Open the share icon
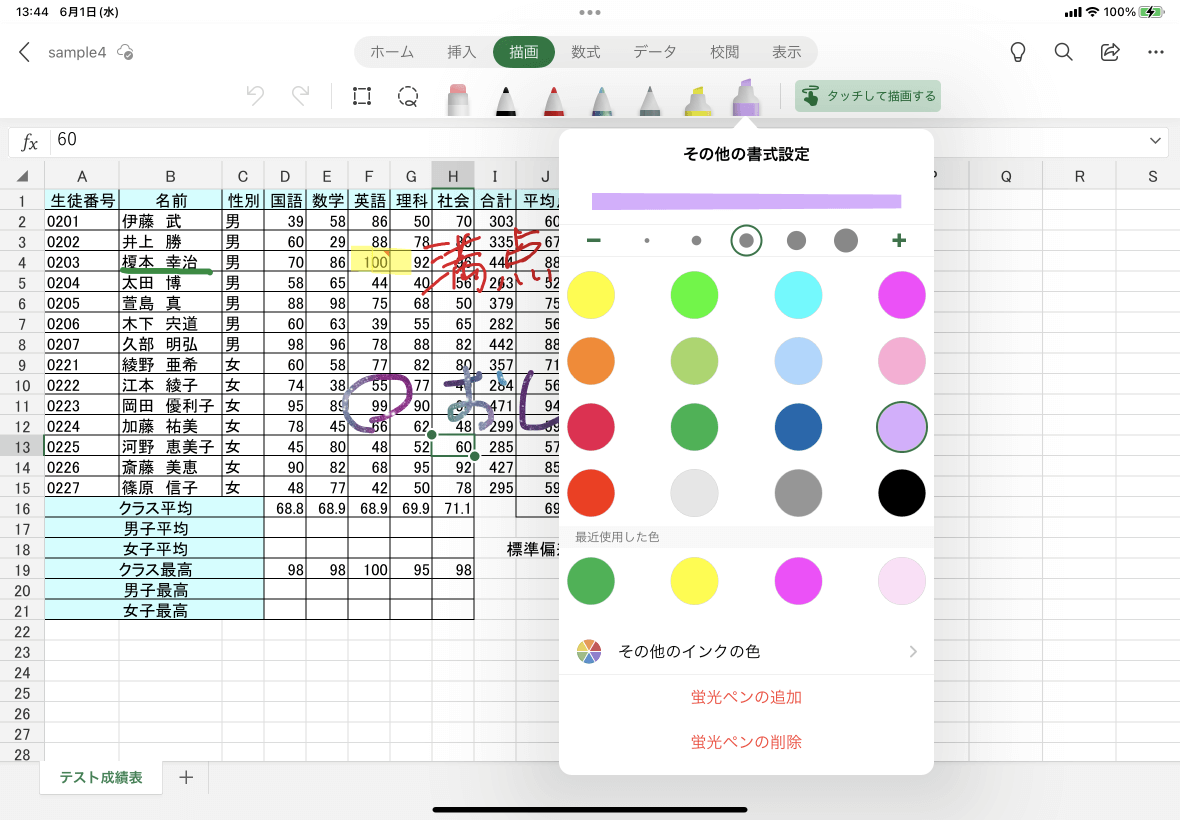1180x820 pixels. 1110,52
